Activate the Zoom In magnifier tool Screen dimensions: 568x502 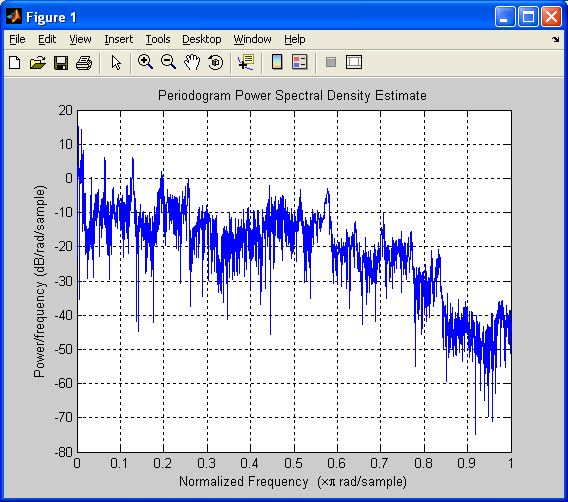coord(145,62)
